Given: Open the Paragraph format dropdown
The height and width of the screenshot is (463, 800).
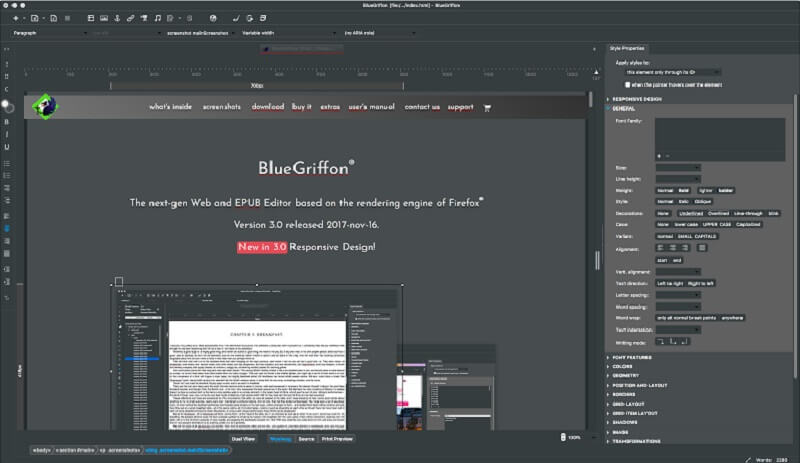Looking at the screenshot, I should pyautogui.click(x=49, y=33).
